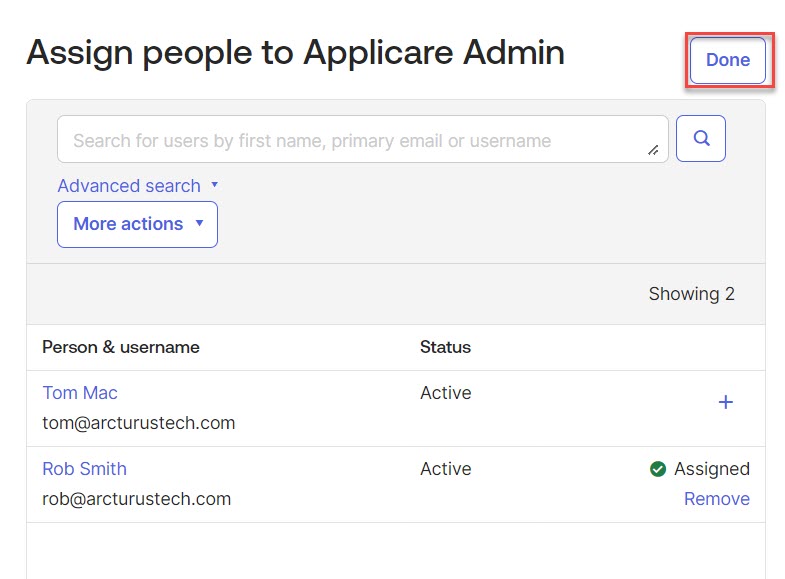Click the tom@arcturustech.com username
The height and width of the screenshot is (579, 785).
pos(139,423)
